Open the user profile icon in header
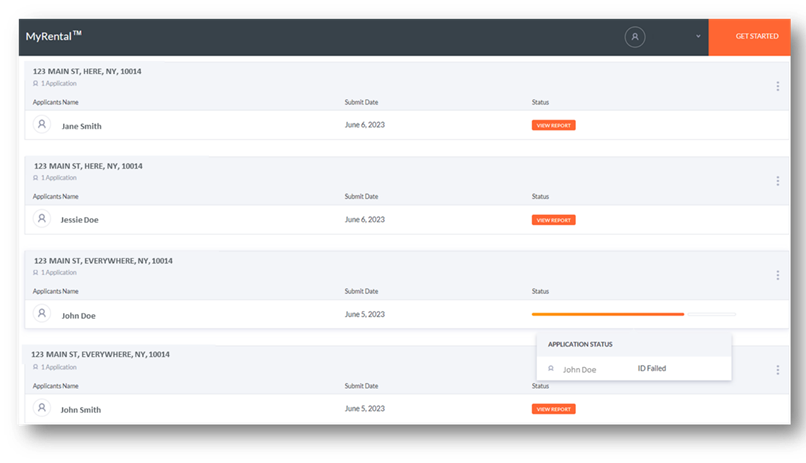 point(635,37)
